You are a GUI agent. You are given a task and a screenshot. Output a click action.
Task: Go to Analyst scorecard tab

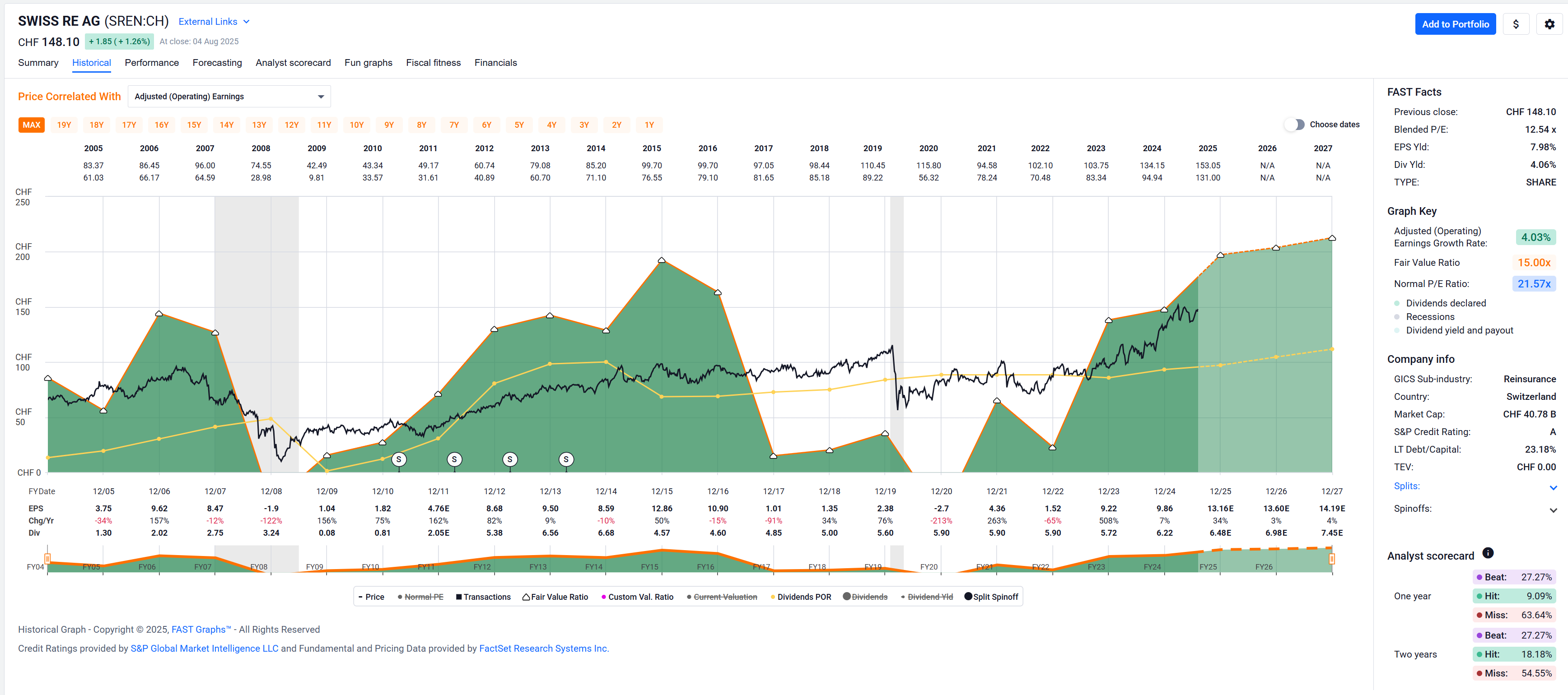pyautogui.click(x=294, y=63)
